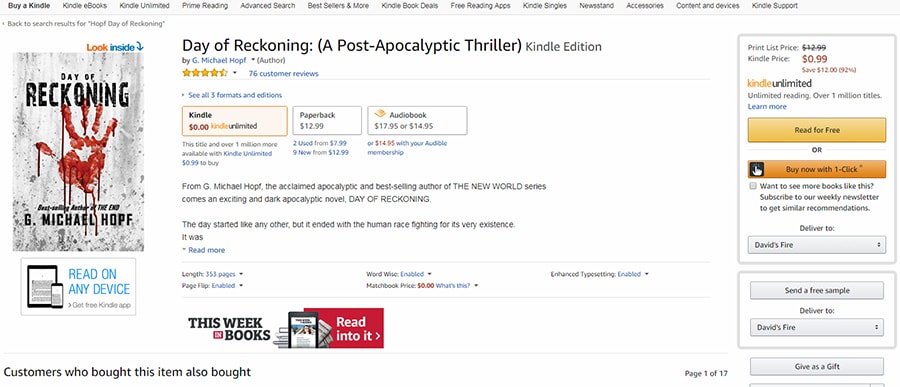Open first Deliver to David's Fire dropdown
The width and height of the screenshot is (900, 387).
[817, 245]
